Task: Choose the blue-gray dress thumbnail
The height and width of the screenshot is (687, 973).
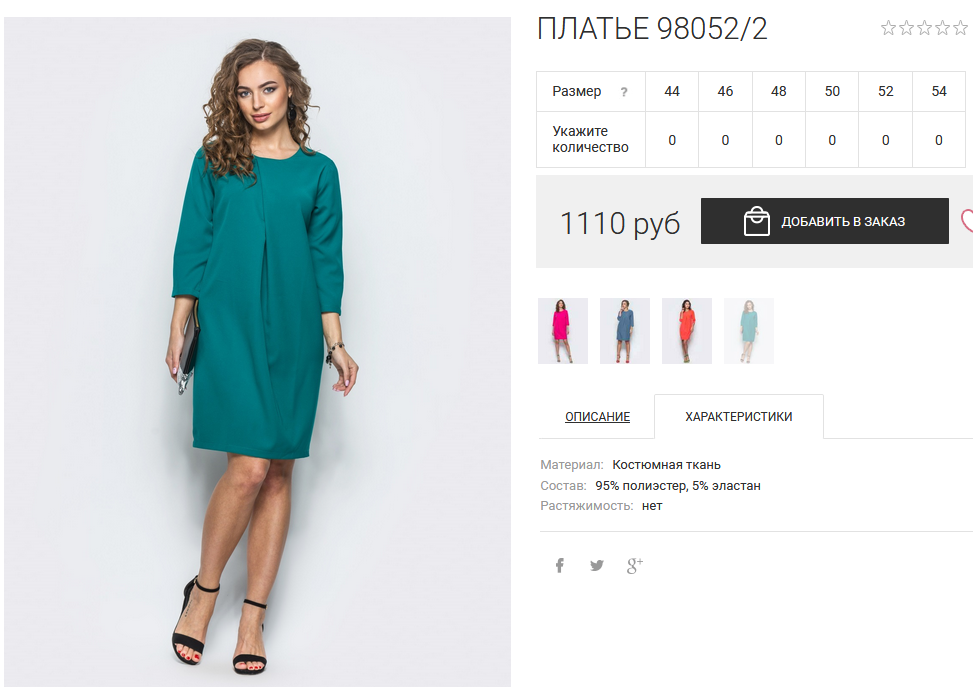Action: [x=625, y=331]
